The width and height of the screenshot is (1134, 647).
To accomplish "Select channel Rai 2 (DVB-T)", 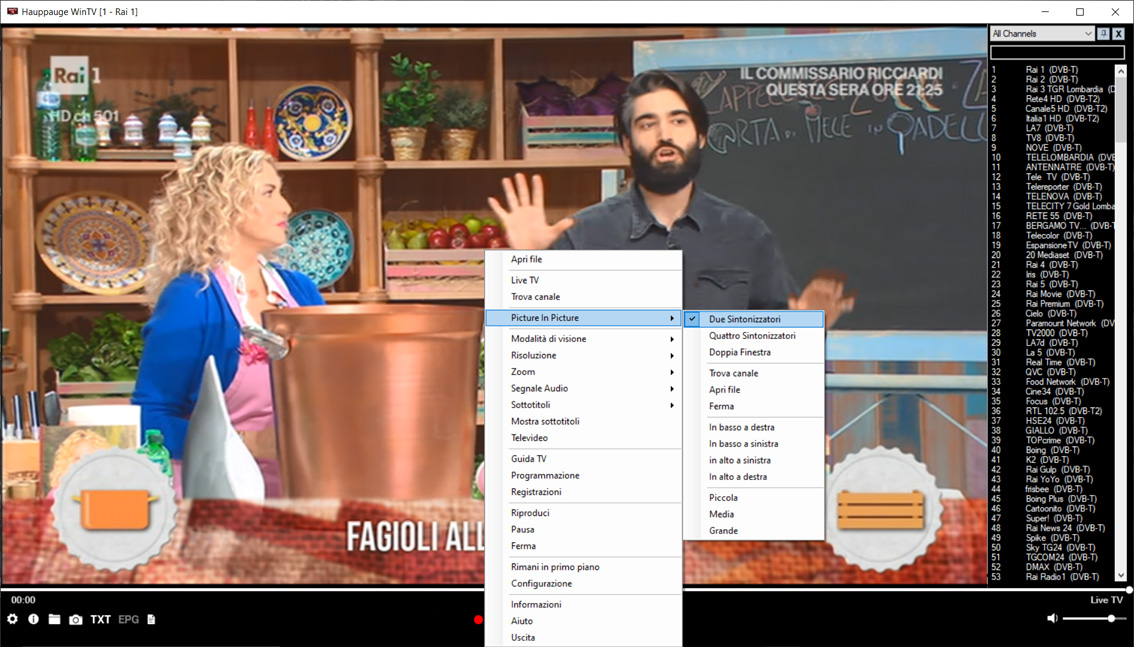I will point(1052,80).
